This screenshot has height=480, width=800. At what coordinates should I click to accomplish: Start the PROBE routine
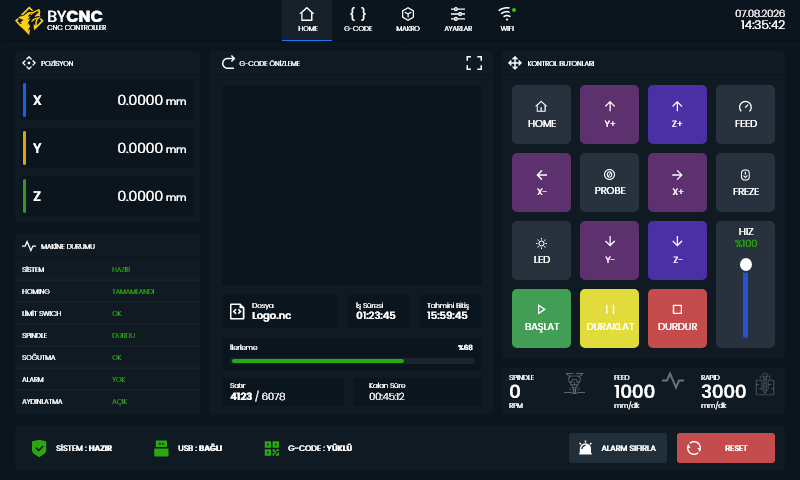click(609, 183)
